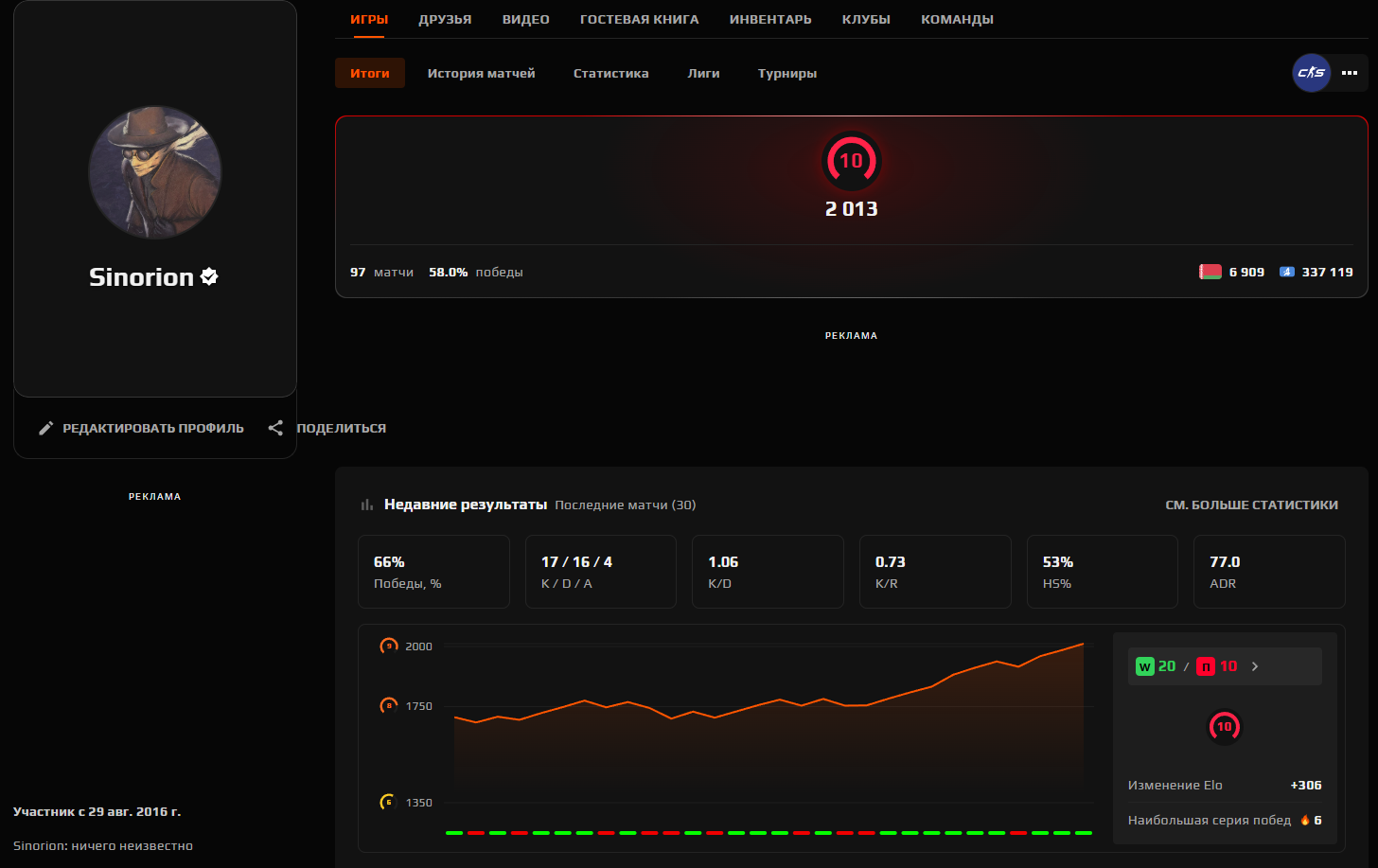Click the pencil edit profile icon
Image resolution: width=1378 pixels, height=868 pixels.
45,428
